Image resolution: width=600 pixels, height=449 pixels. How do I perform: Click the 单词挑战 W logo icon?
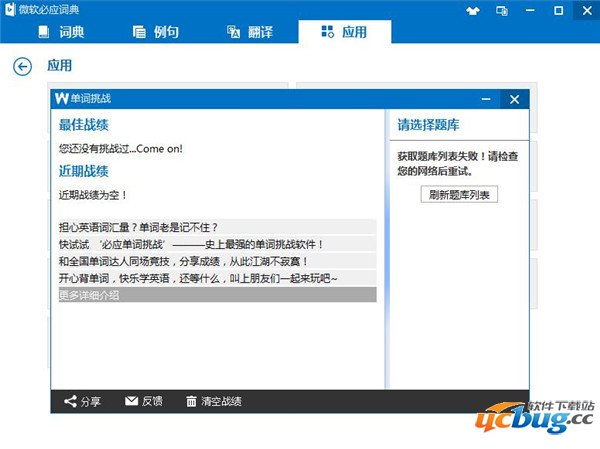pyautogui.click(x=61, y=98)
